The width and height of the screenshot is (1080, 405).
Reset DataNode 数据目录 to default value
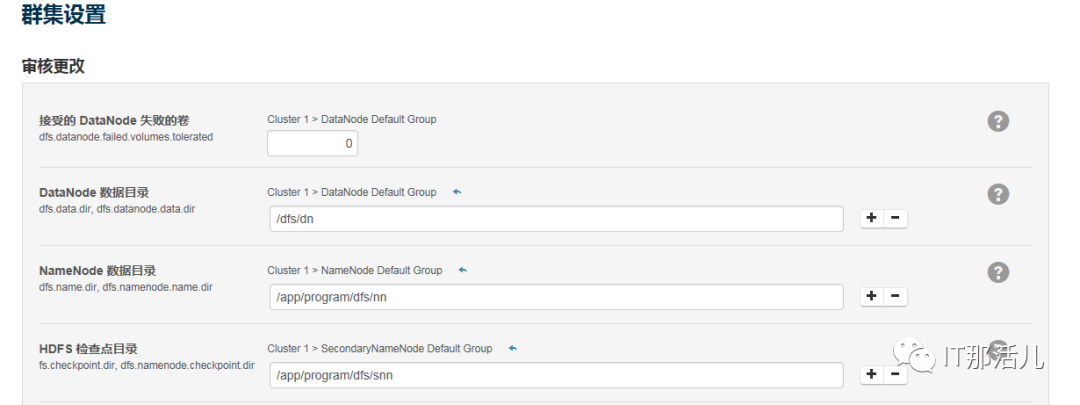click(457, 192)
